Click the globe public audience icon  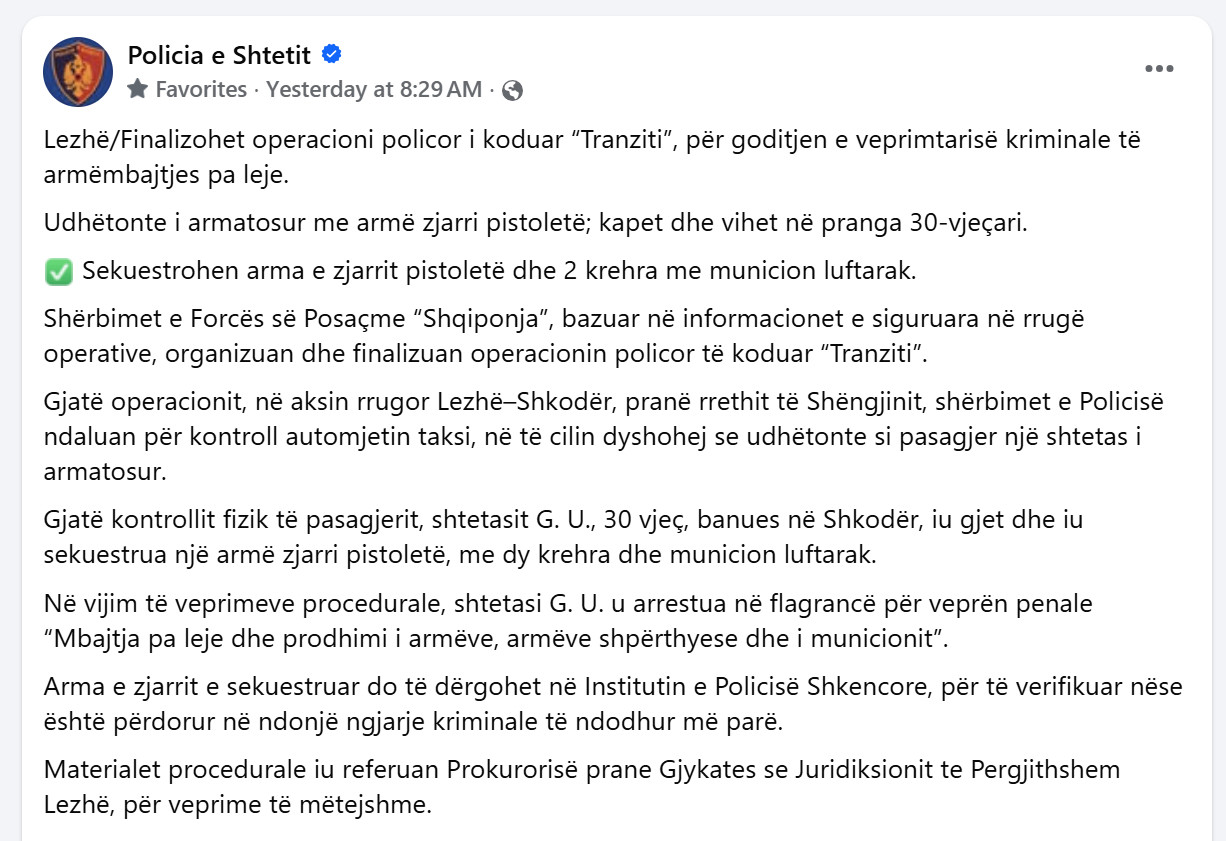click(512, 90)
